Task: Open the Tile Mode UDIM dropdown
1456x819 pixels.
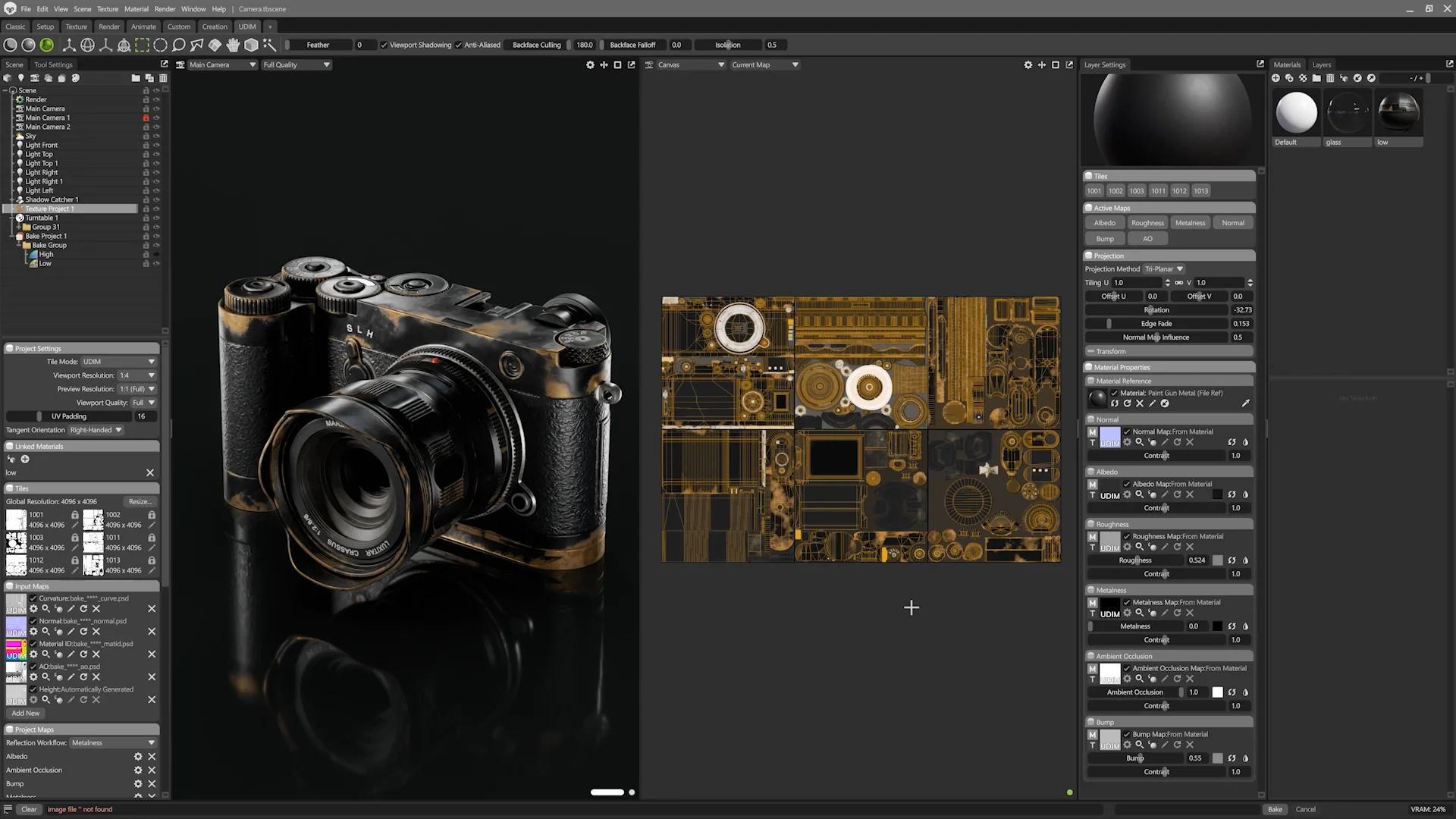Action: point(118,362)
